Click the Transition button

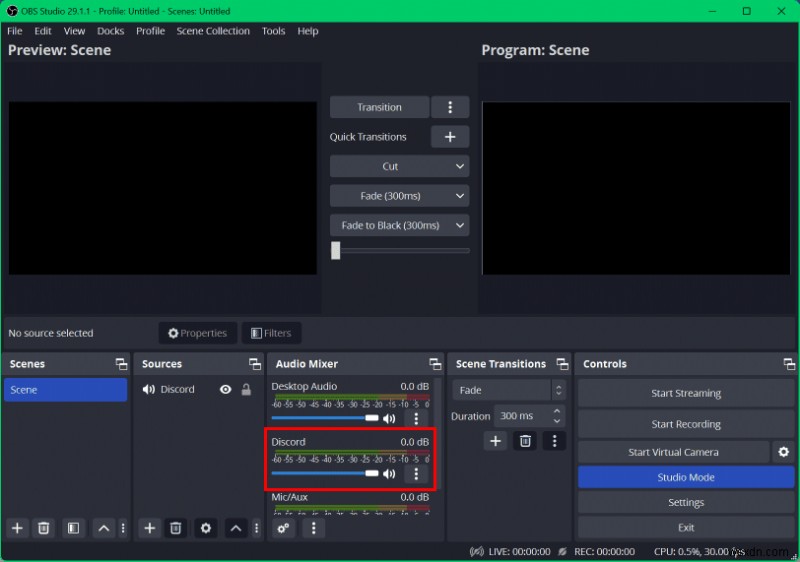pos(379,107)
